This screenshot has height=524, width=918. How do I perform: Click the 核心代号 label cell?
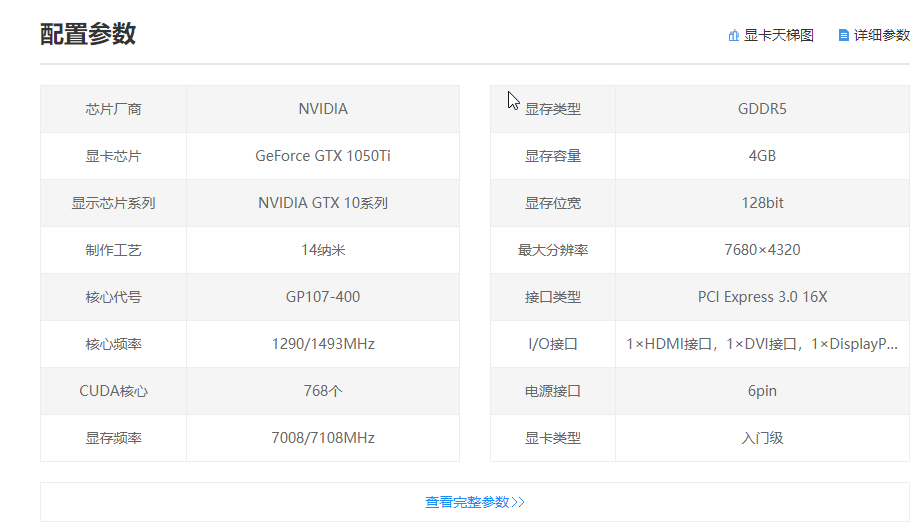[114, 297]
